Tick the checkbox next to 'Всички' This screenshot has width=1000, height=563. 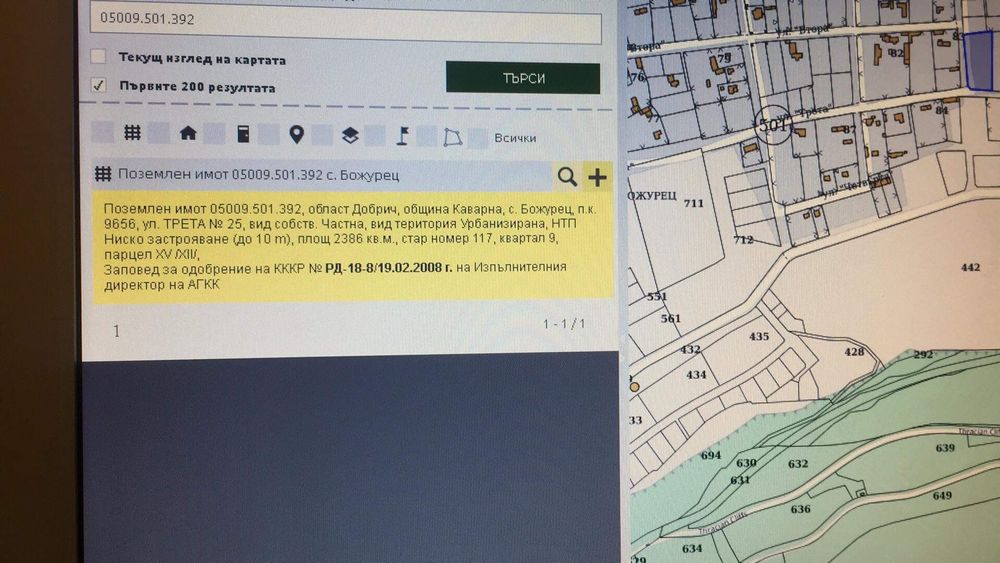[478, 138]
